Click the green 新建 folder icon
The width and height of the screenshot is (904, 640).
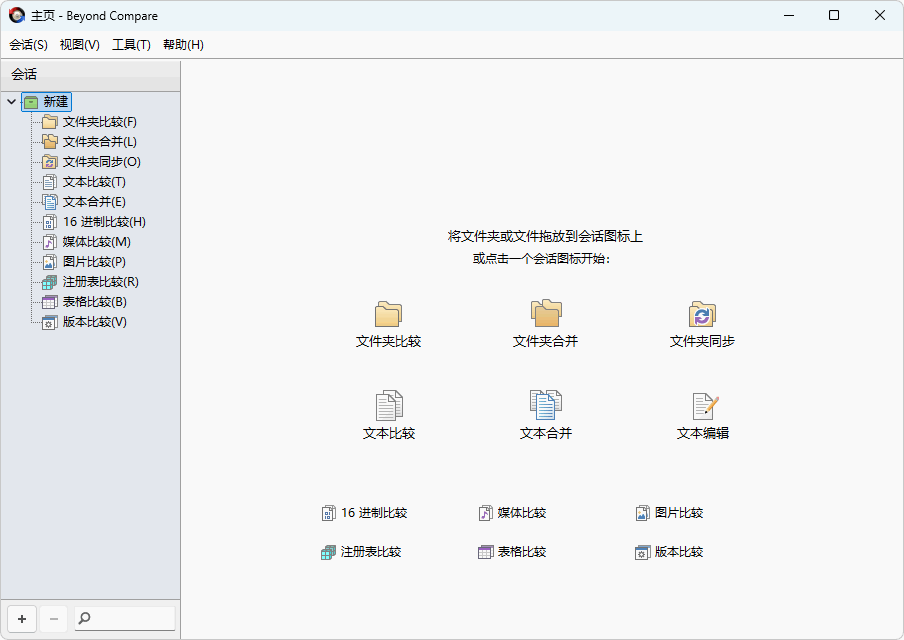[31, 102]
